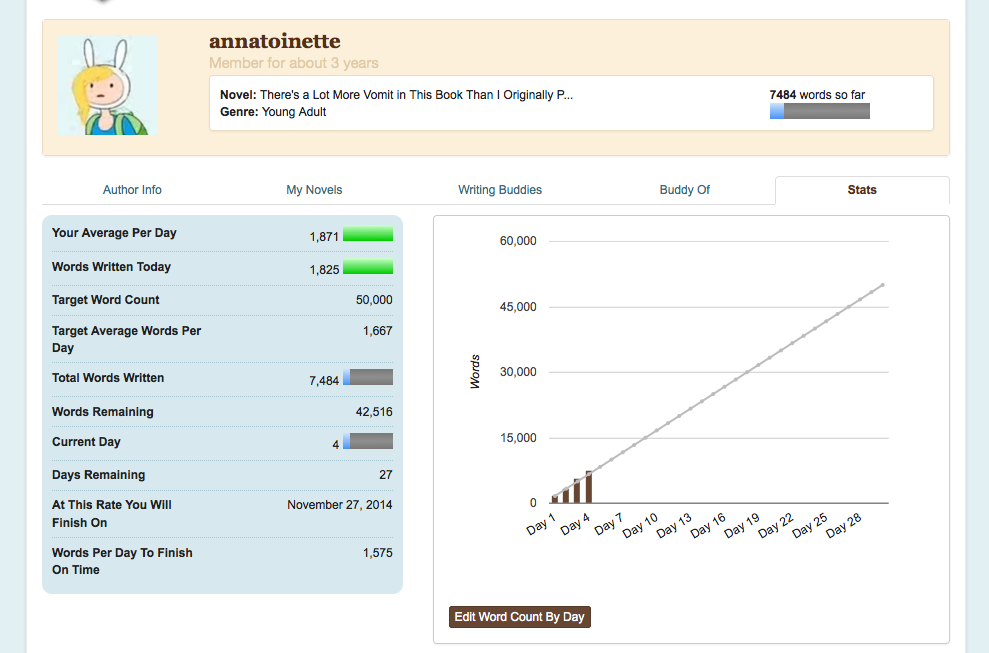989x653 pixels.
Task: Open the Author Info tab
Action: (132, 190)
